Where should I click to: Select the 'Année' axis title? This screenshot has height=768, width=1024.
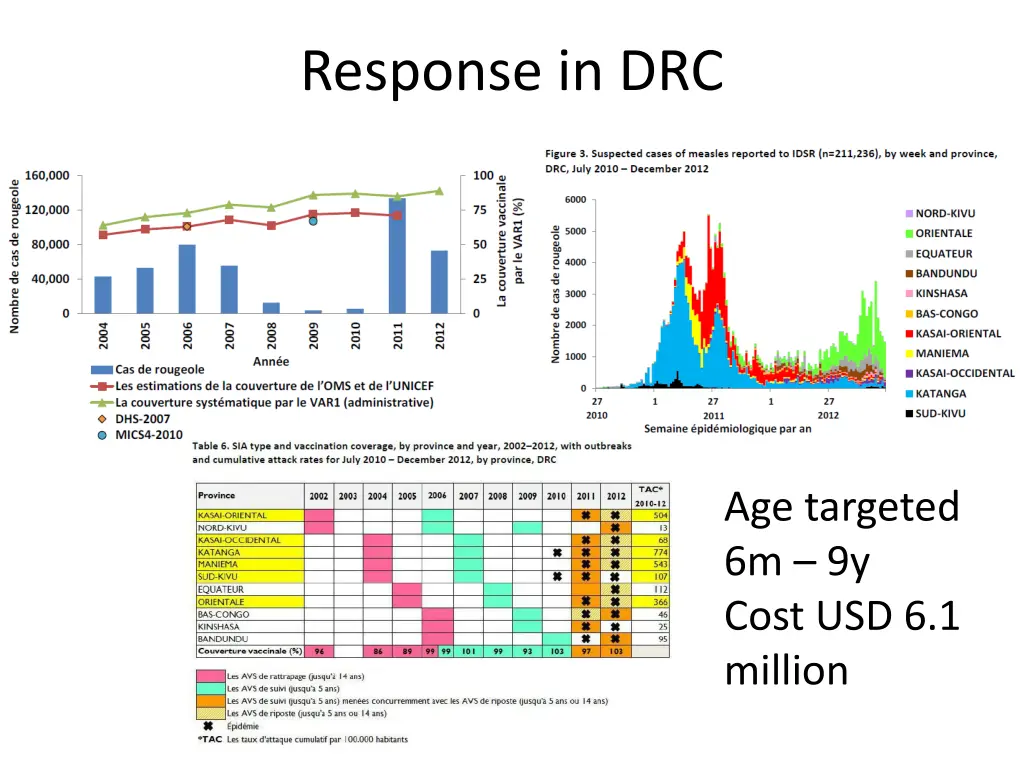pos(270,361)
